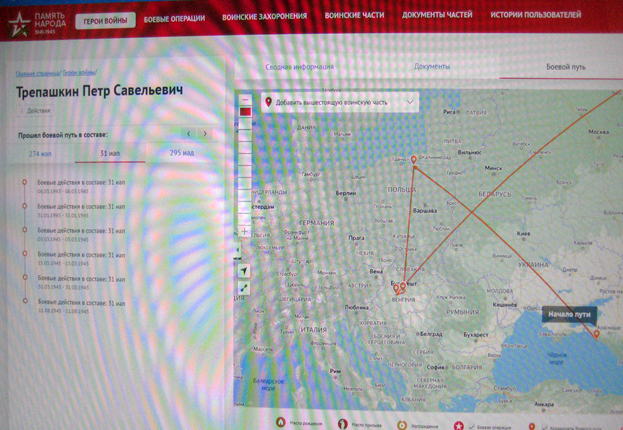Open map fullscreen with the expand icon

tap(244, 288)
